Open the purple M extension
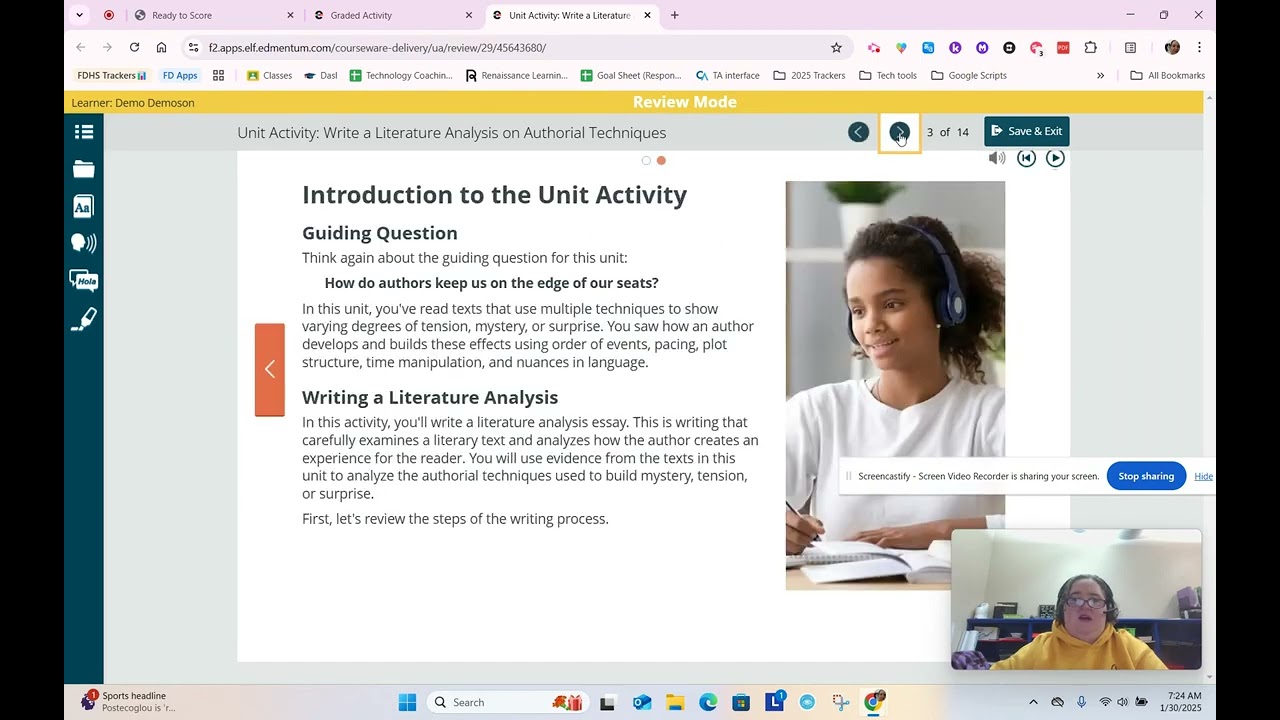Image resolution: width=1280 pixels, height=720 pixels. 982,47
